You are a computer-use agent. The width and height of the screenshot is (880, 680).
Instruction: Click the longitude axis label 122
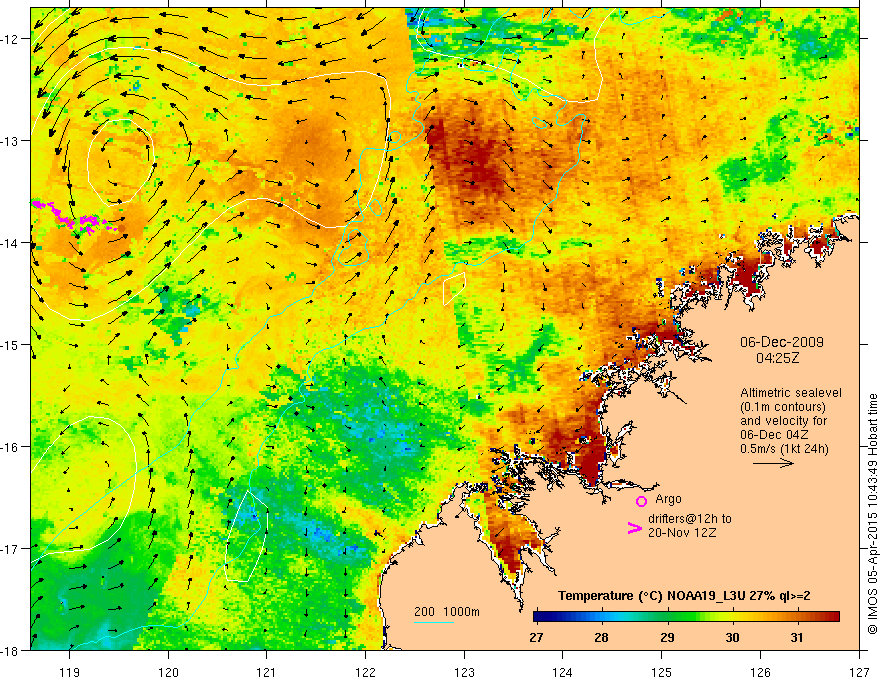[x=365, y=672]
